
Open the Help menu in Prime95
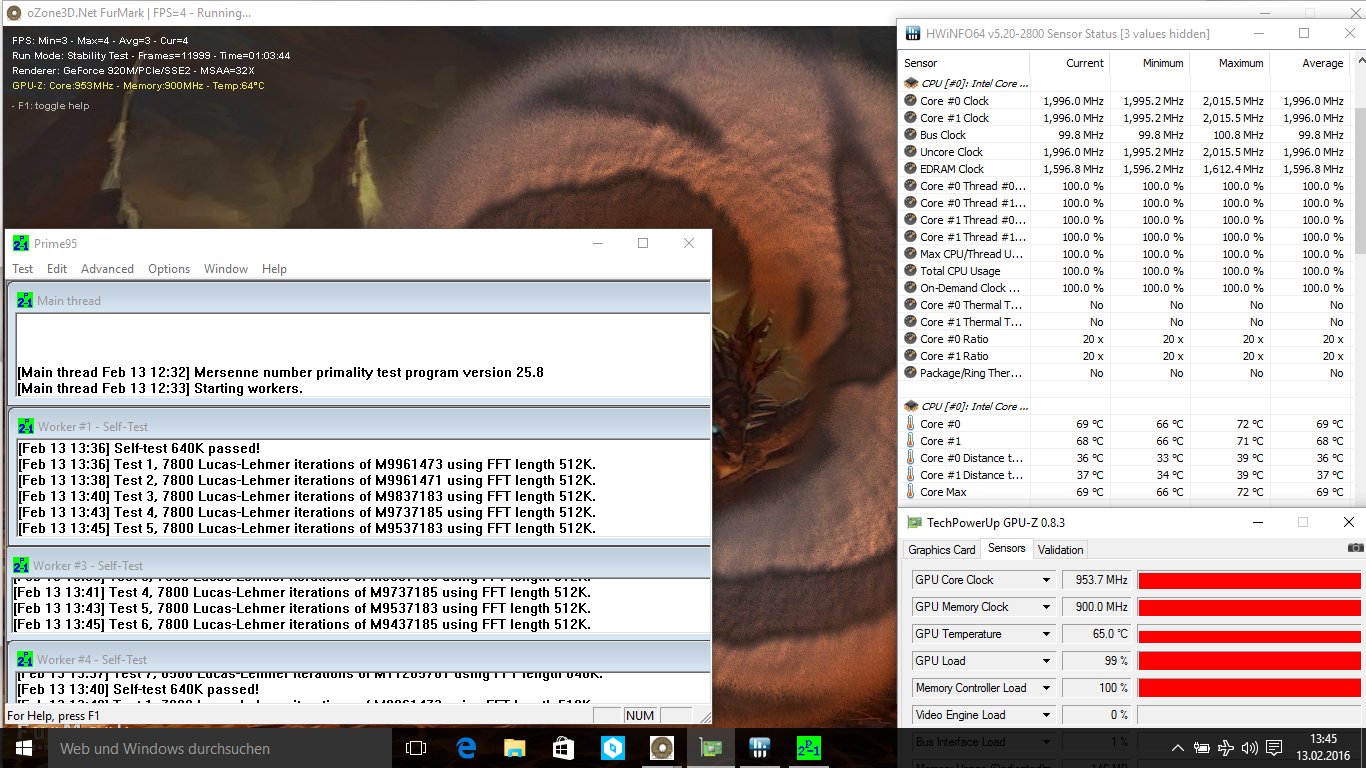(x=274, y=269)
